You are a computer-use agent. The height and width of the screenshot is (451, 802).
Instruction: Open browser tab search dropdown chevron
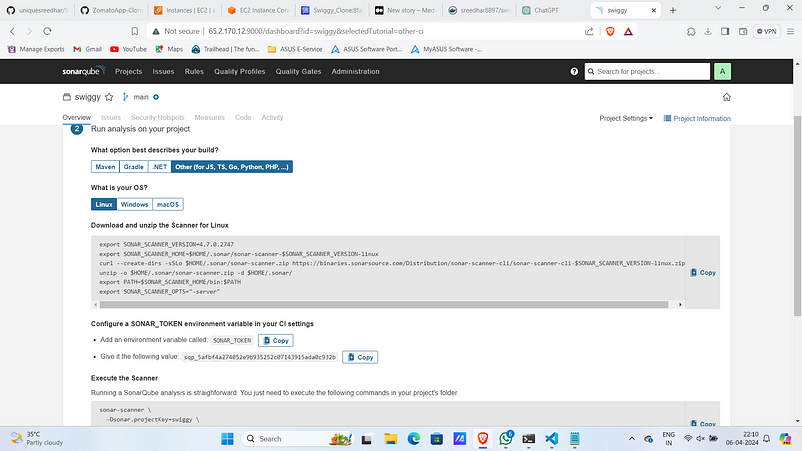pos(718,8)
